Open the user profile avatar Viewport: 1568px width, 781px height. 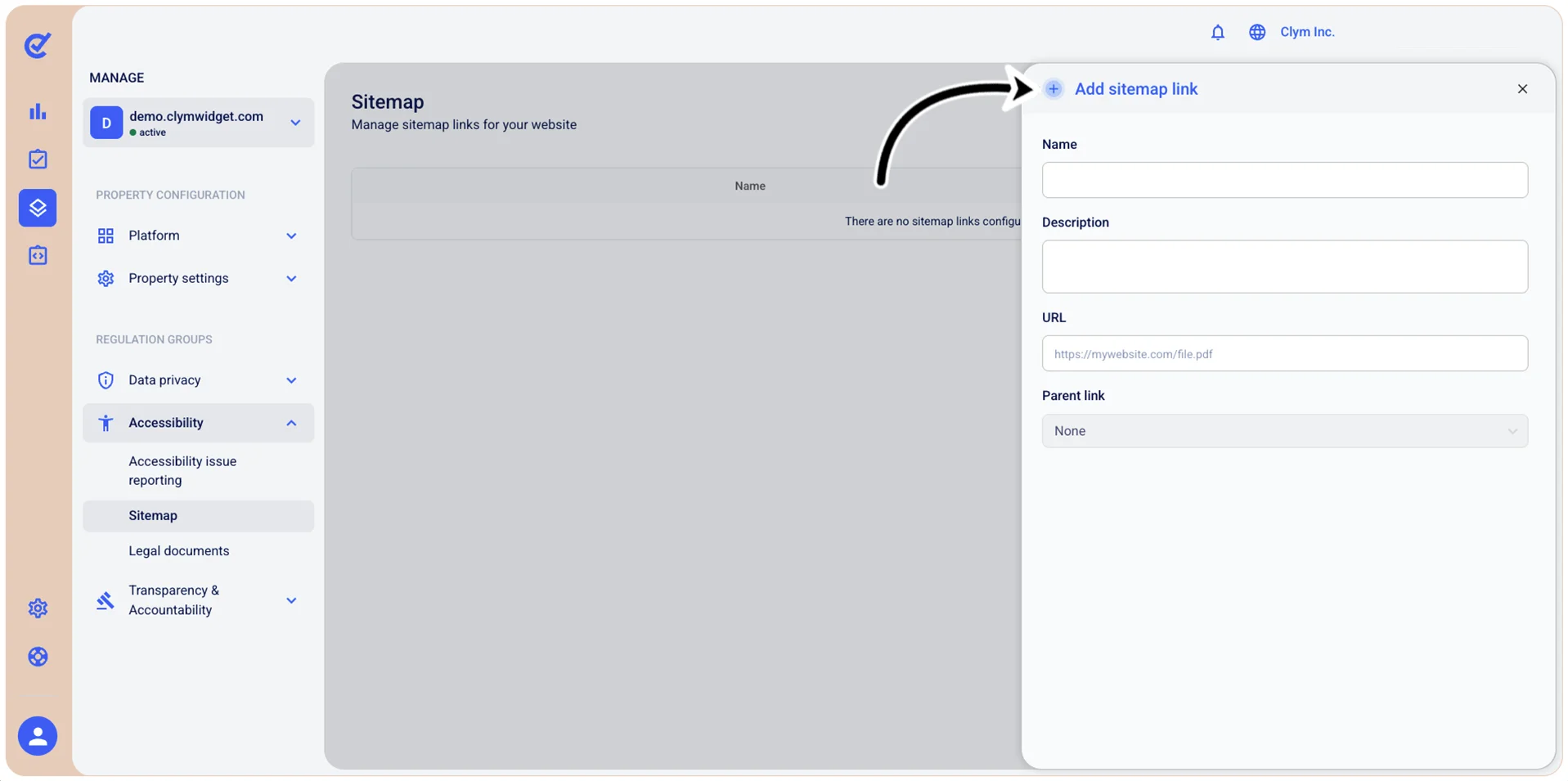(38, 736)
